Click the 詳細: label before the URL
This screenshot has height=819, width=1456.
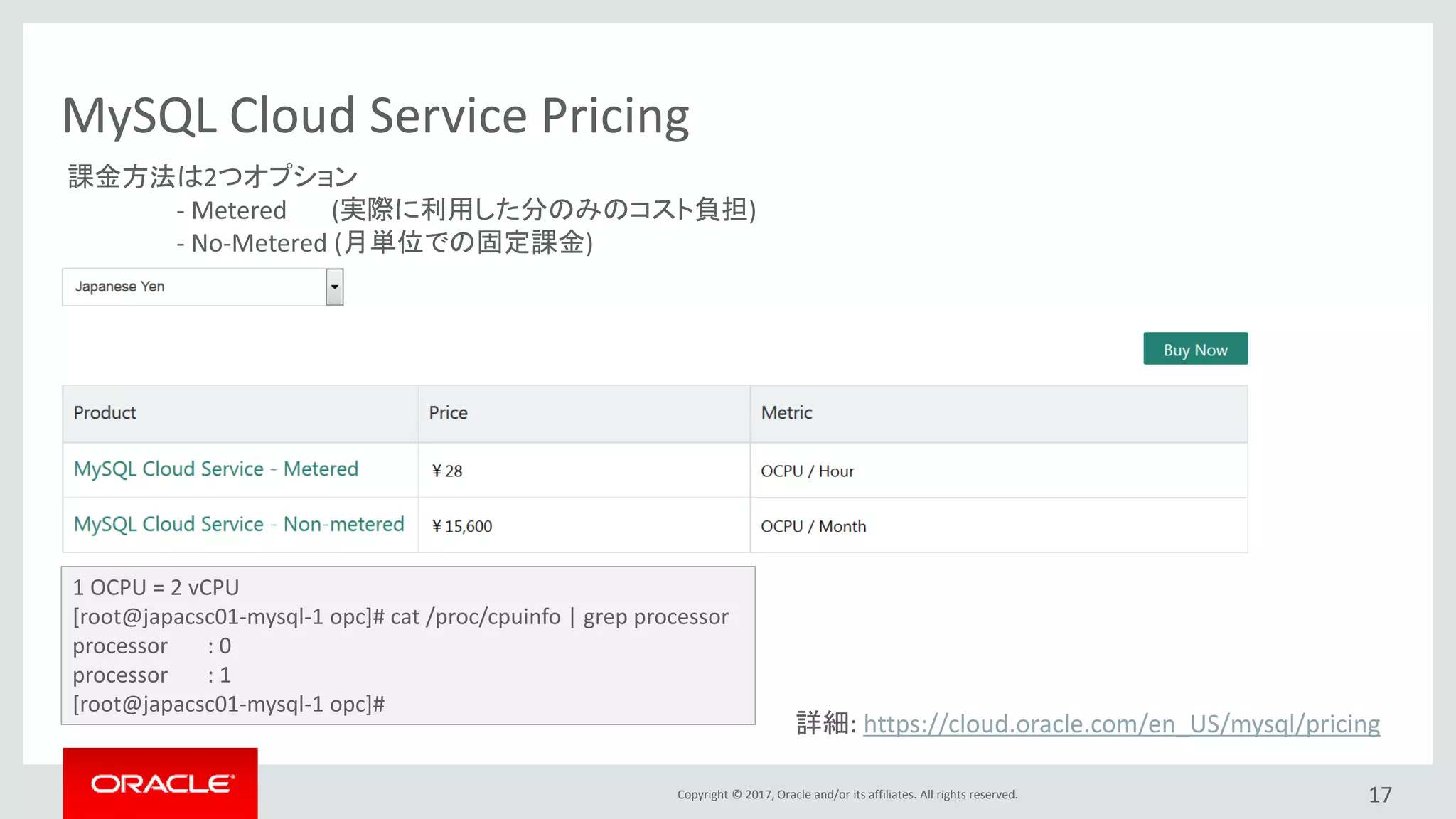click(826, 724)
